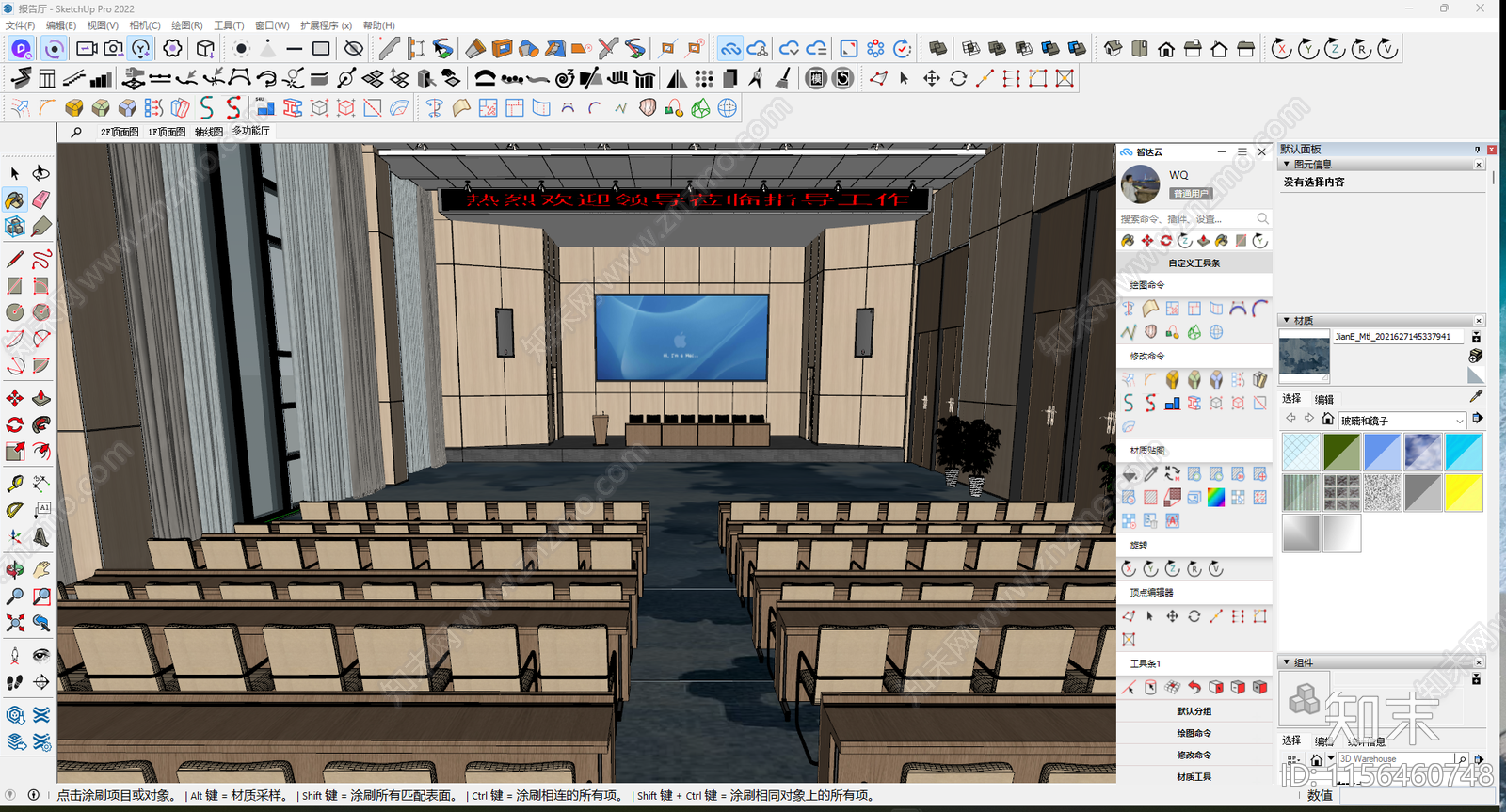Select the cyan glass material swatch
This screenshot has height=812, width=1506.
click(1464, 452)
